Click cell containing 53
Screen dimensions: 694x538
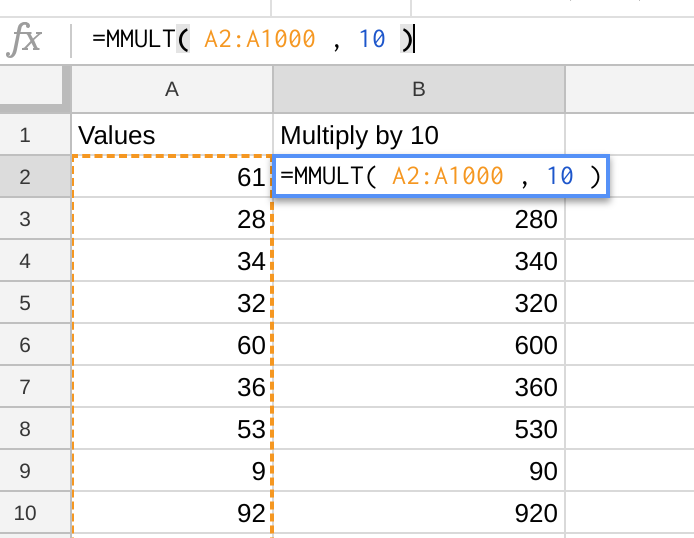click(172, 429)
